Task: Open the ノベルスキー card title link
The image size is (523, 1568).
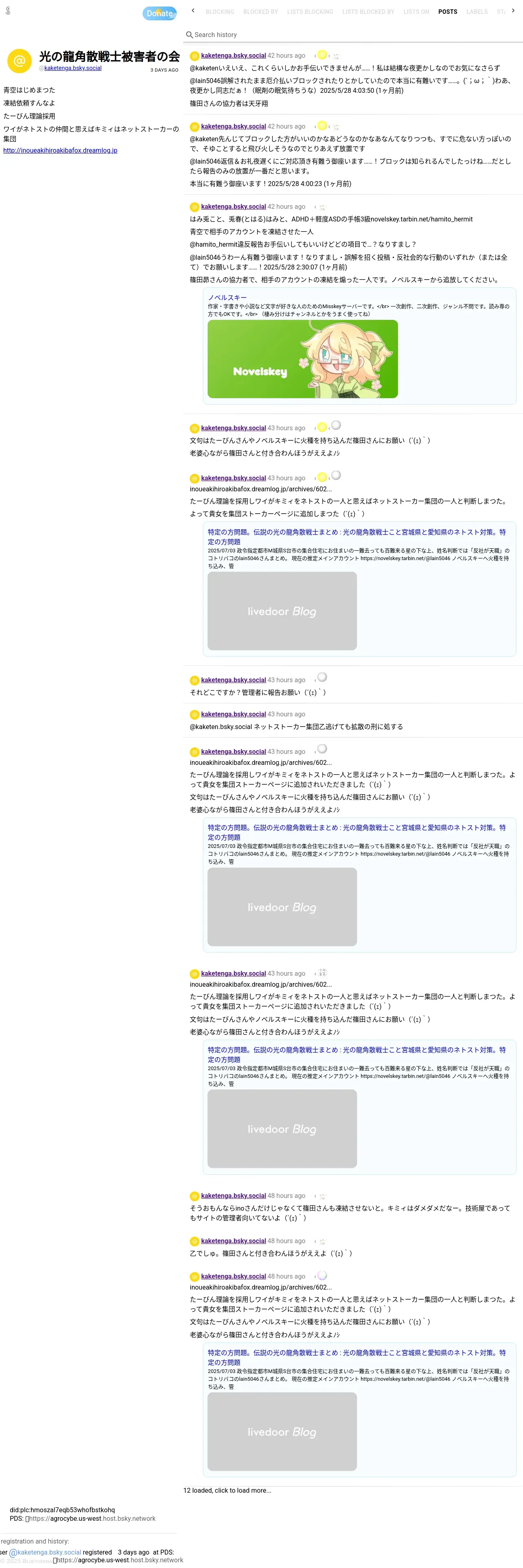Action: pyautogui.click(x=227, y=298)
